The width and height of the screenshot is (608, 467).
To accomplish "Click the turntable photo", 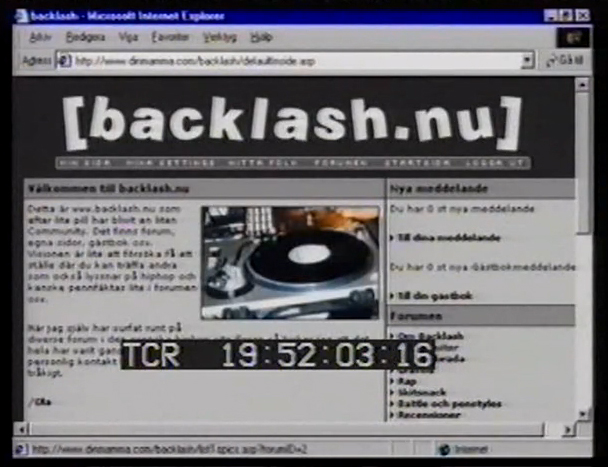I will [290, 263].
